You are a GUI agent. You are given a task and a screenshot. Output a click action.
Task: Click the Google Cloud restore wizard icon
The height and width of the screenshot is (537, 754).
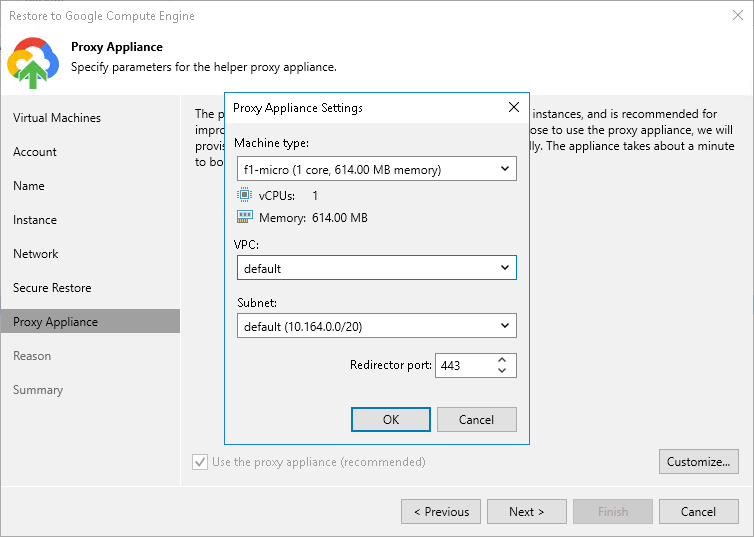point(33,60)
